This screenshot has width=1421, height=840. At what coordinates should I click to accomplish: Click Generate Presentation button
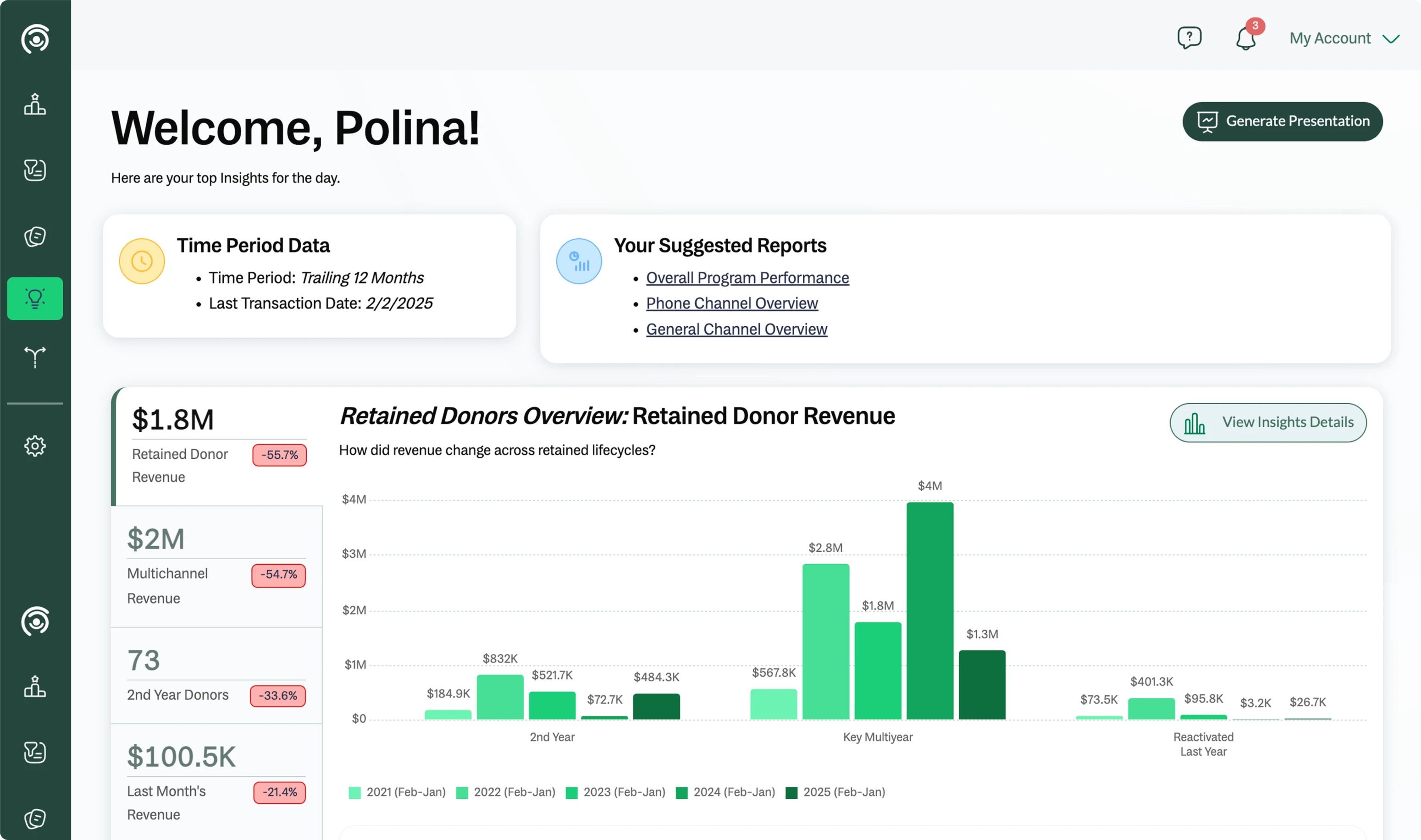pos(1282,121)
